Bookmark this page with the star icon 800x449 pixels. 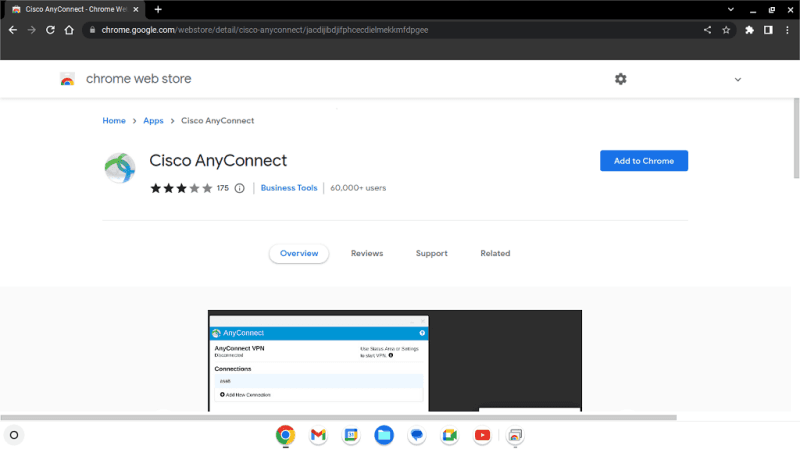[726, 30]
